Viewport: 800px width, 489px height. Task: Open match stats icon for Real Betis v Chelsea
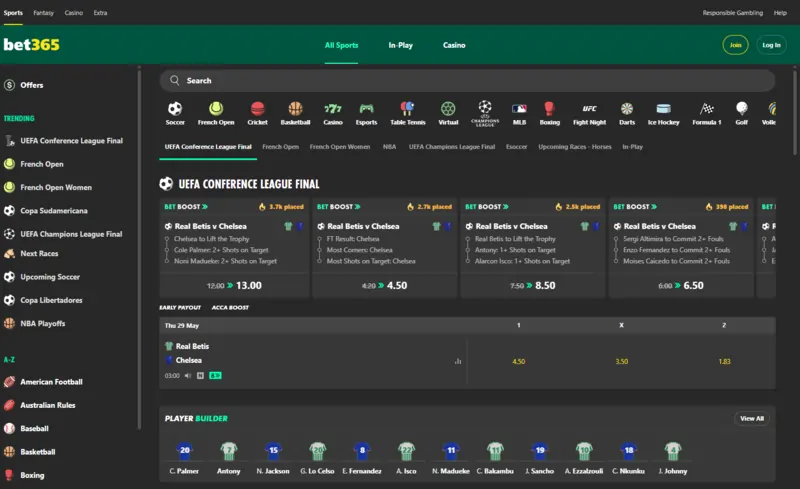click(458, 361)
